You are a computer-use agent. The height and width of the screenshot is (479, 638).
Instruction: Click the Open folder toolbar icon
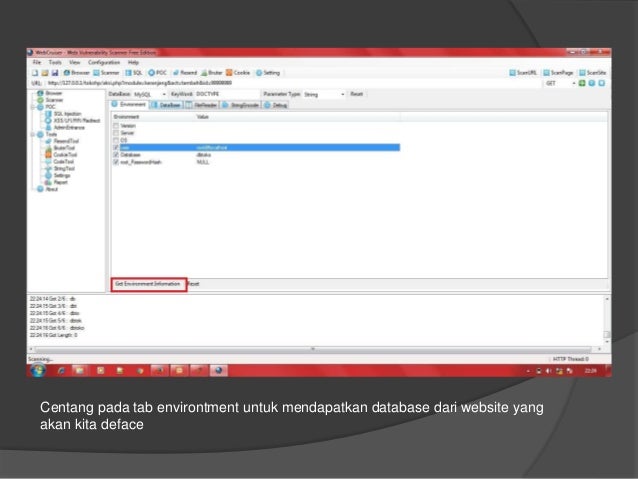(45, 73)
